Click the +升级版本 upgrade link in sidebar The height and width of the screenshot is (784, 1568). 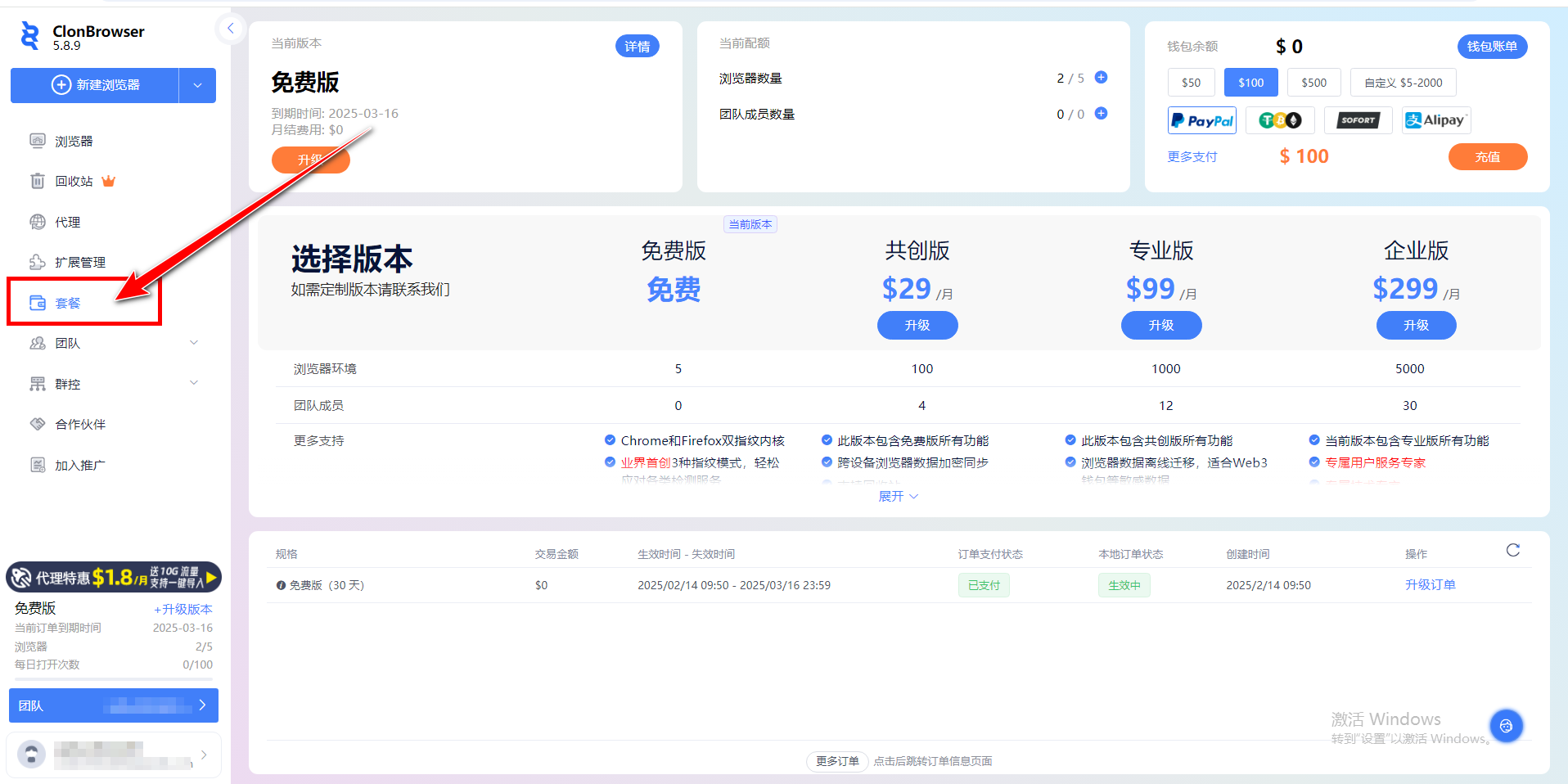[x=183, y=609]
